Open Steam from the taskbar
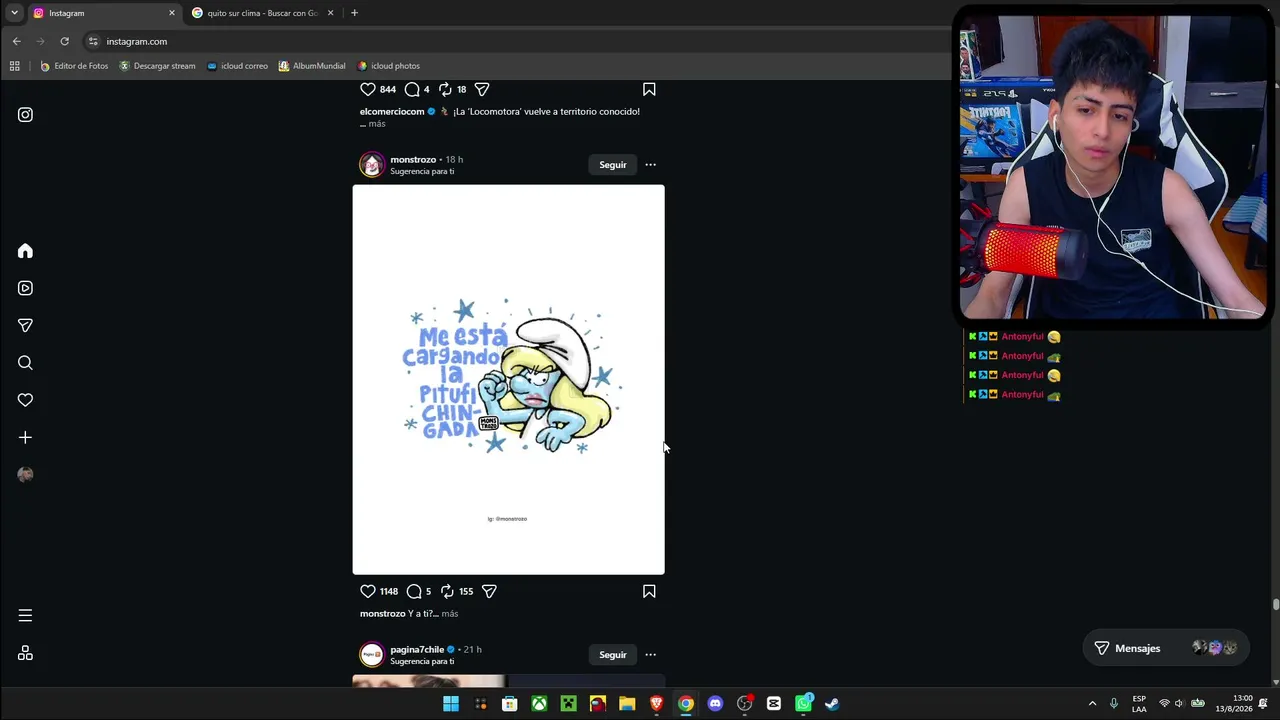Viewport: 1280px width, 720px height. point(832,704)
